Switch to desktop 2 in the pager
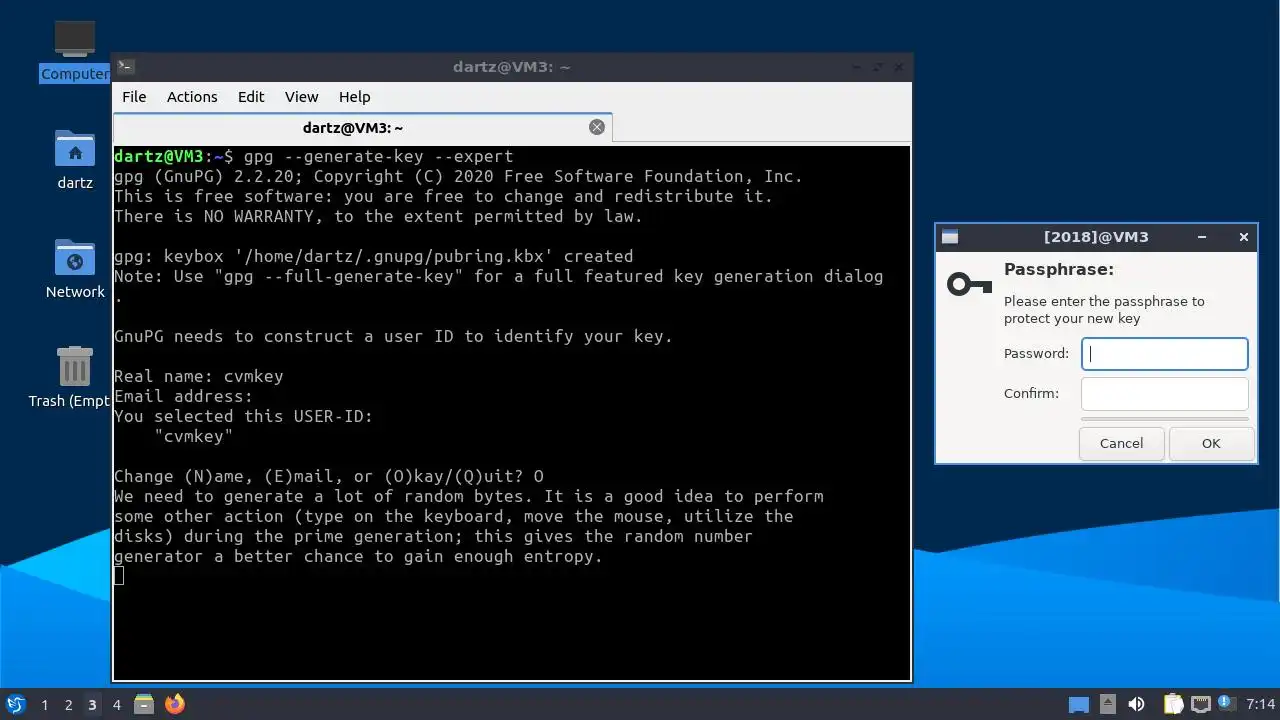1280x720 pixels. tap(68, 704)
